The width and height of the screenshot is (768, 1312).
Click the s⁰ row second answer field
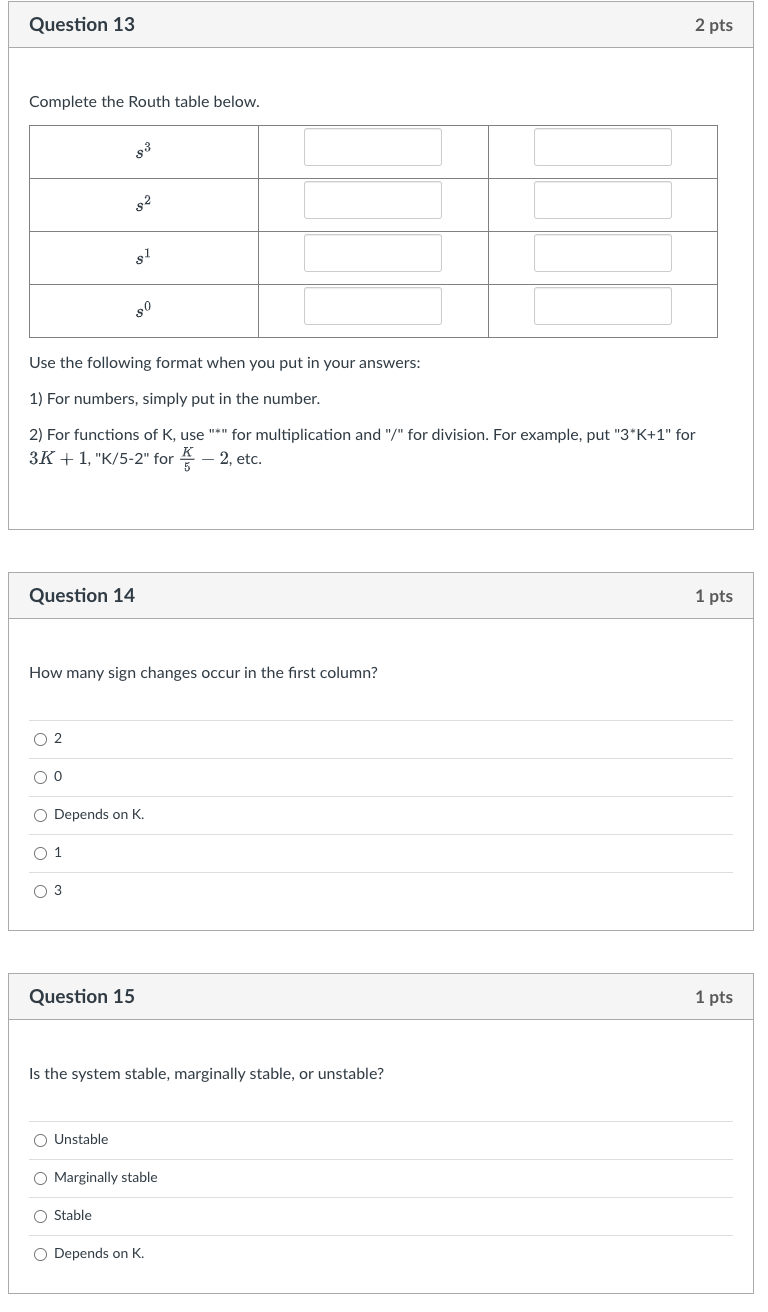pos(602,305)
